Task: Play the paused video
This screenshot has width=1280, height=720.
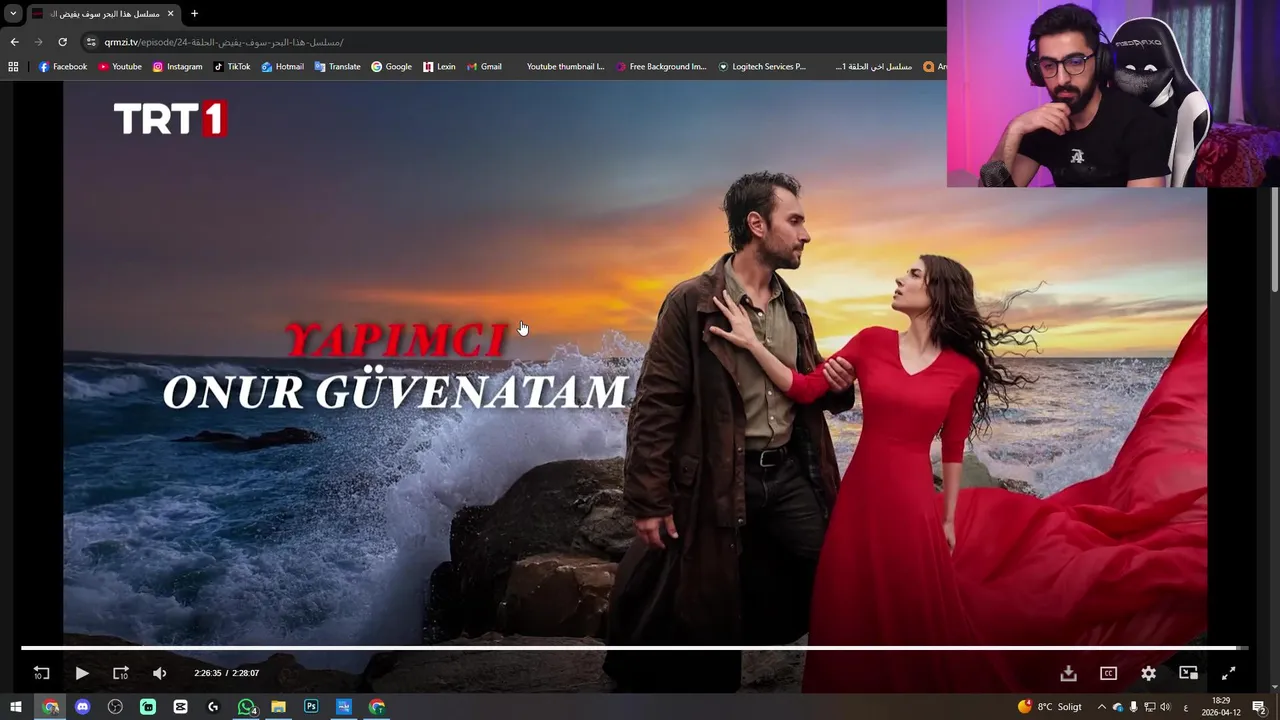Action: point(81,673)
